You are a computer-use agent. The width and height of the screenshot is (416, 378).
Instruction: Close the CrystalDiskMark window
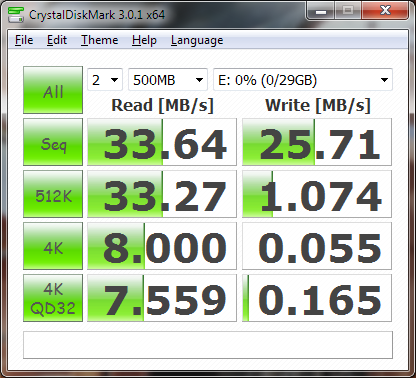(385, 11)
